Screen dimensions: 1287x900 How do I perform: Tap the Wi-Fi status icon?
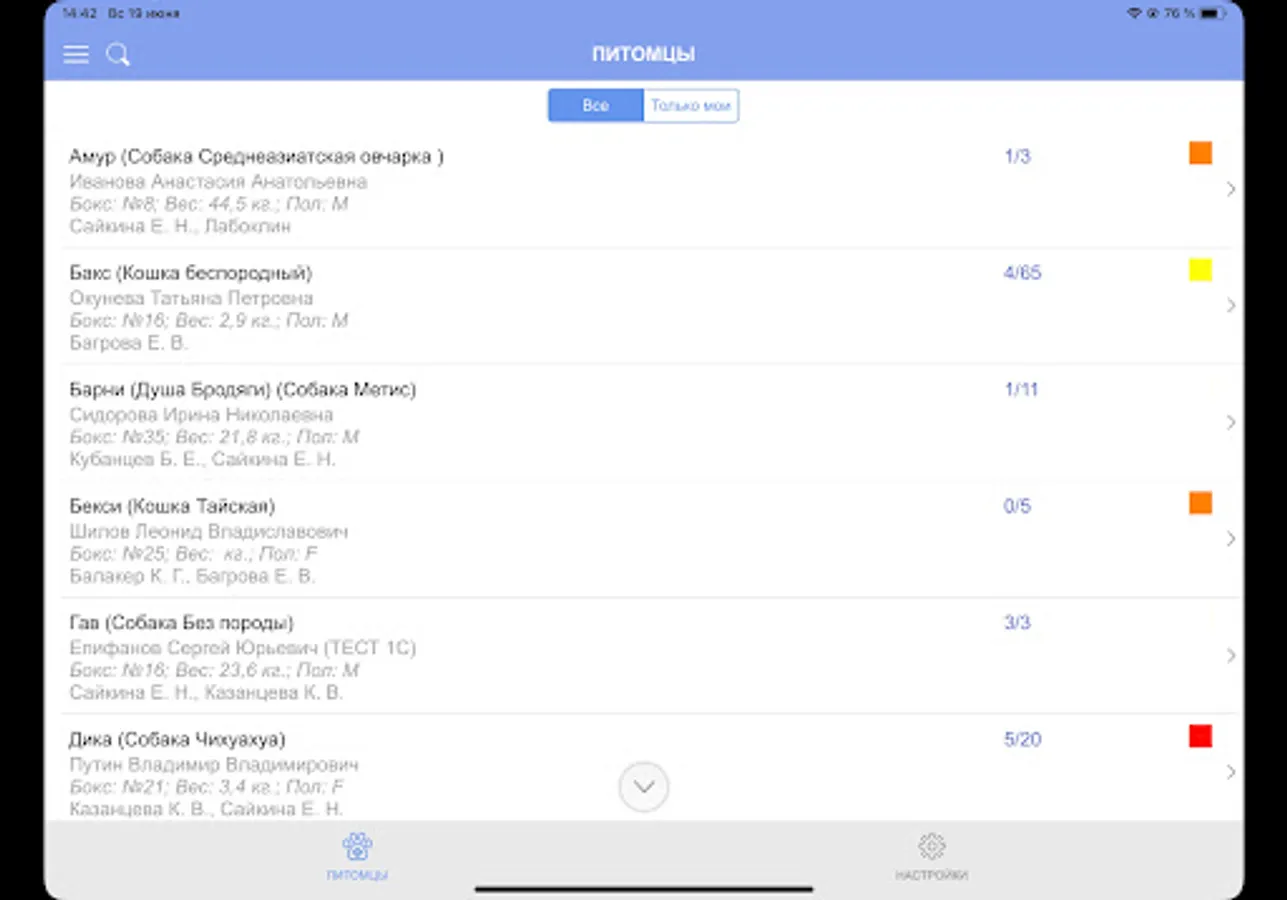1133,14
